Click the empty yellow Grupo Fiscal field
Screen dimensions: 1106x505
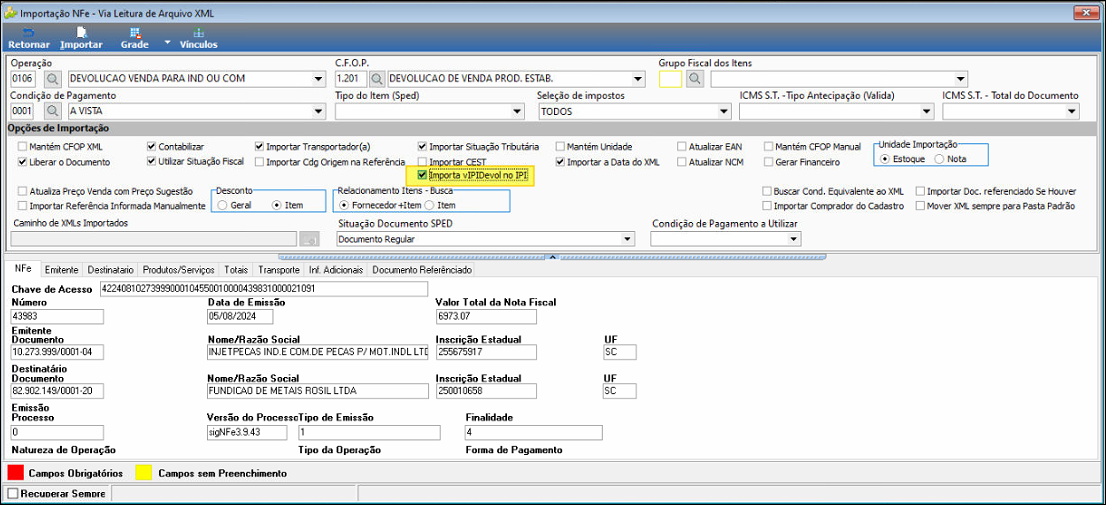pyautogui.click(x=670, y=78)
